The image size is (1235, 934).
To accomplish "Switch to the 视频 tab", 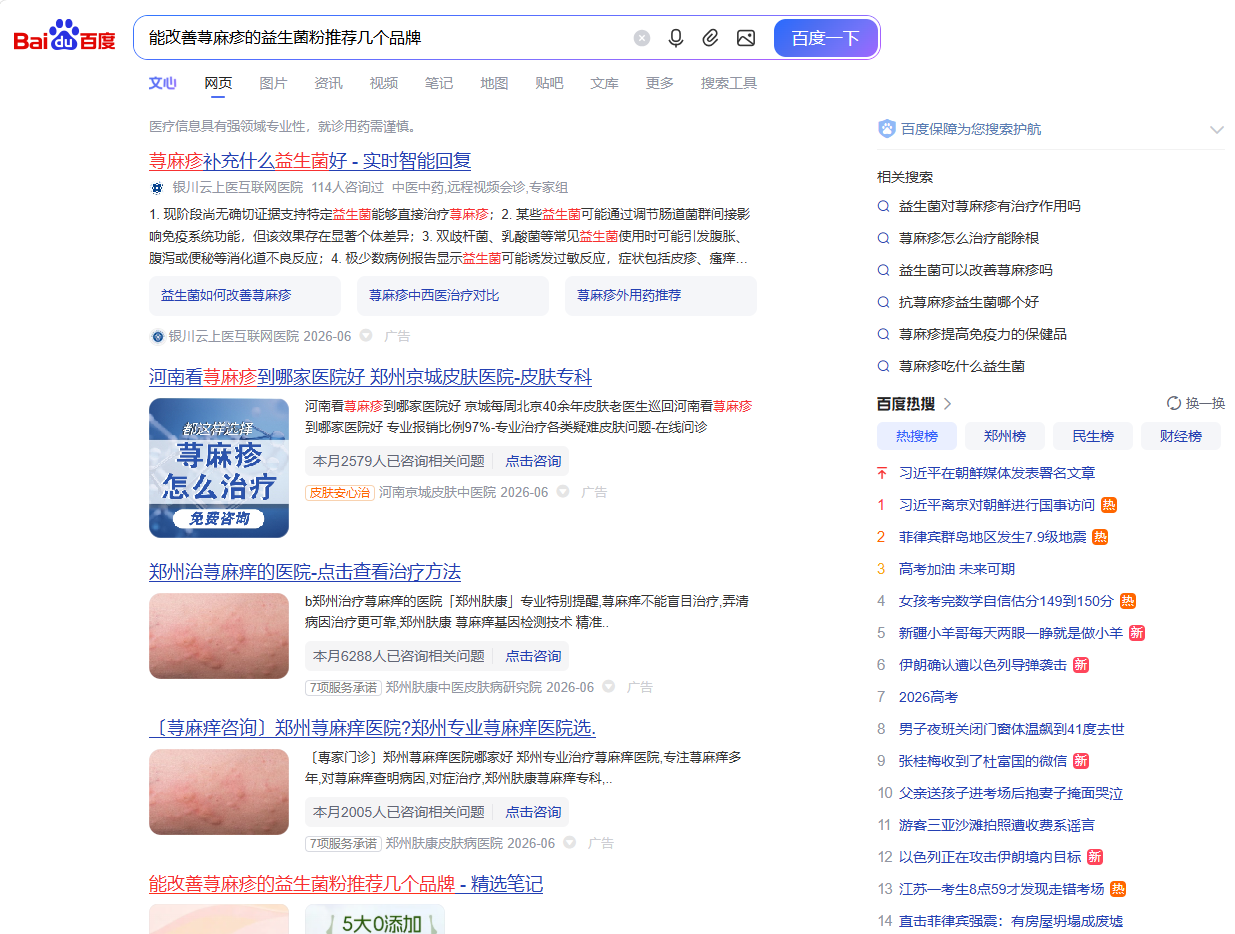I will (383, 83).
